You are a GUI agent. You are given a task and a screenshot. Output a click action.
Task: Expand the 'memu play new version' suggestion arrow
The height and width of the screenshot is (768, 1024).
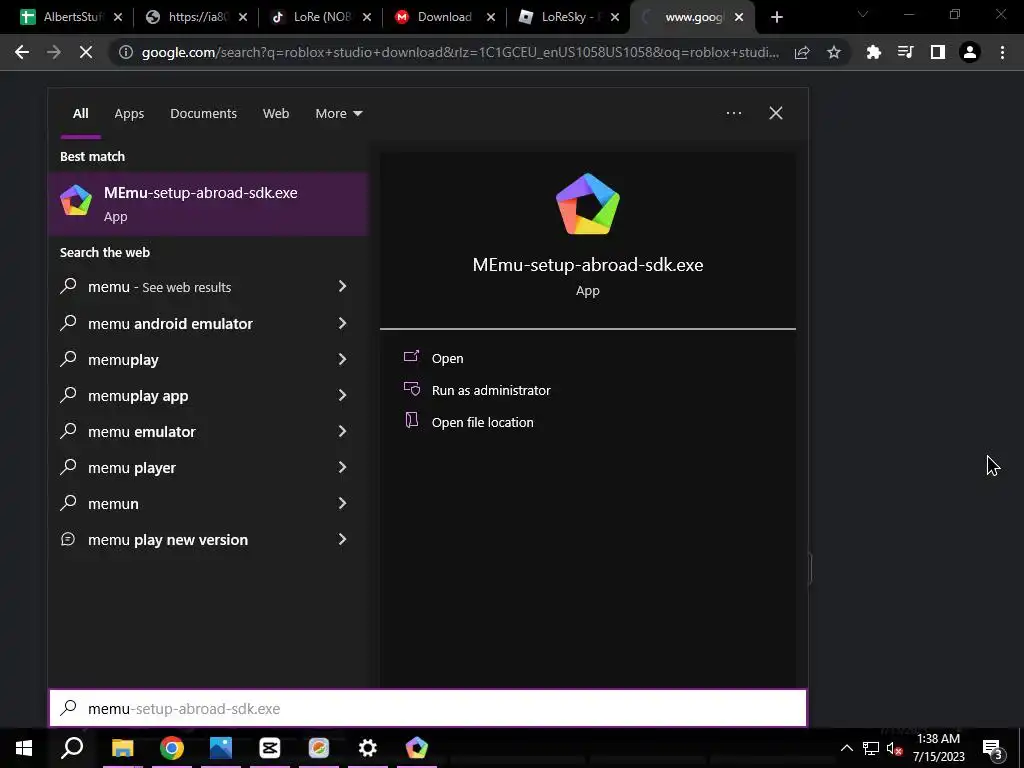[x=342, y=539]
